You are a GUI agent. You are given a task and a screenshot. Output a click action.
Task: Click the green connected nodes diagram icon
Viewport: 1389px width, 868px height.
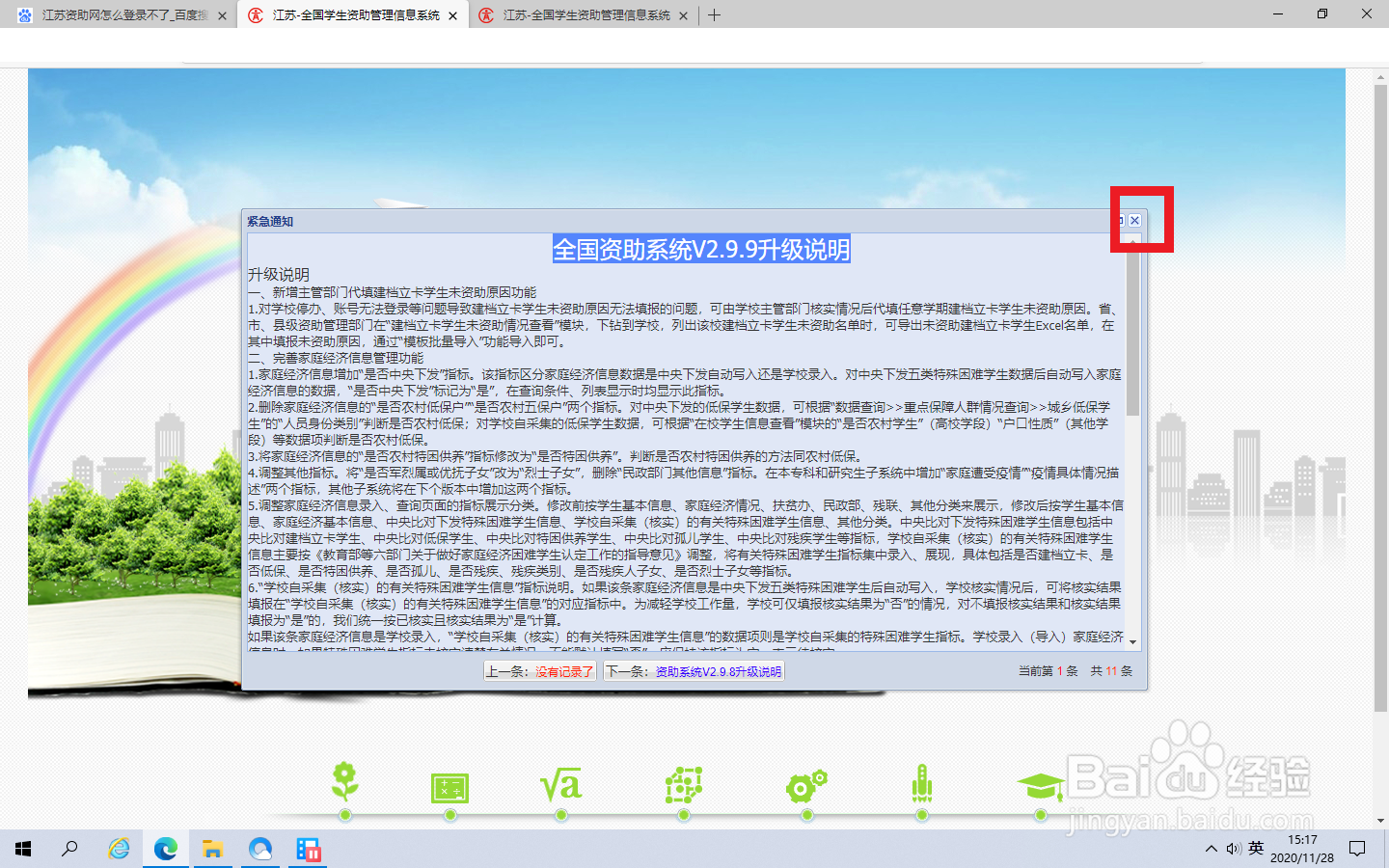683,785
